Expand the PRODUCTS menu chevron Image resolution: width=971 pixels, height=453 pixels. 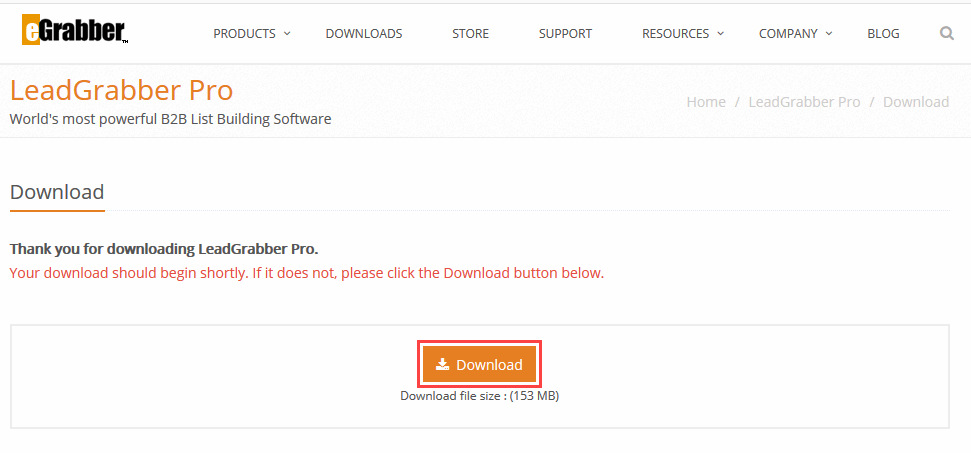(287, 33)
